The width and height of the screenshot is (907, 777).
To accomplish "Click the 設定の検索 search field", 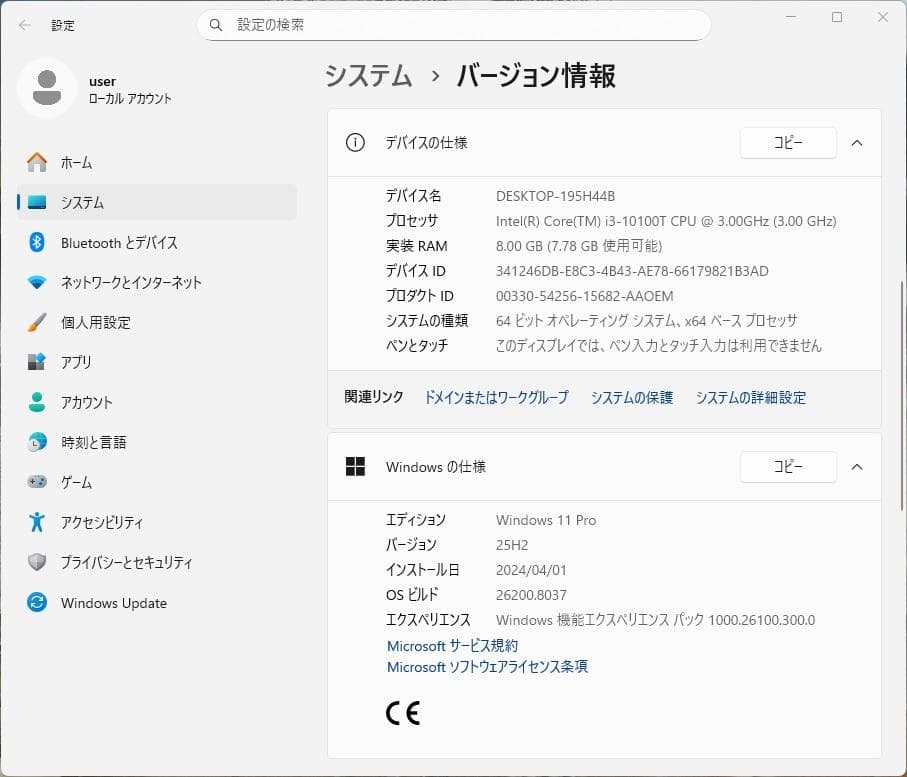I will click(x=454, y=25).
